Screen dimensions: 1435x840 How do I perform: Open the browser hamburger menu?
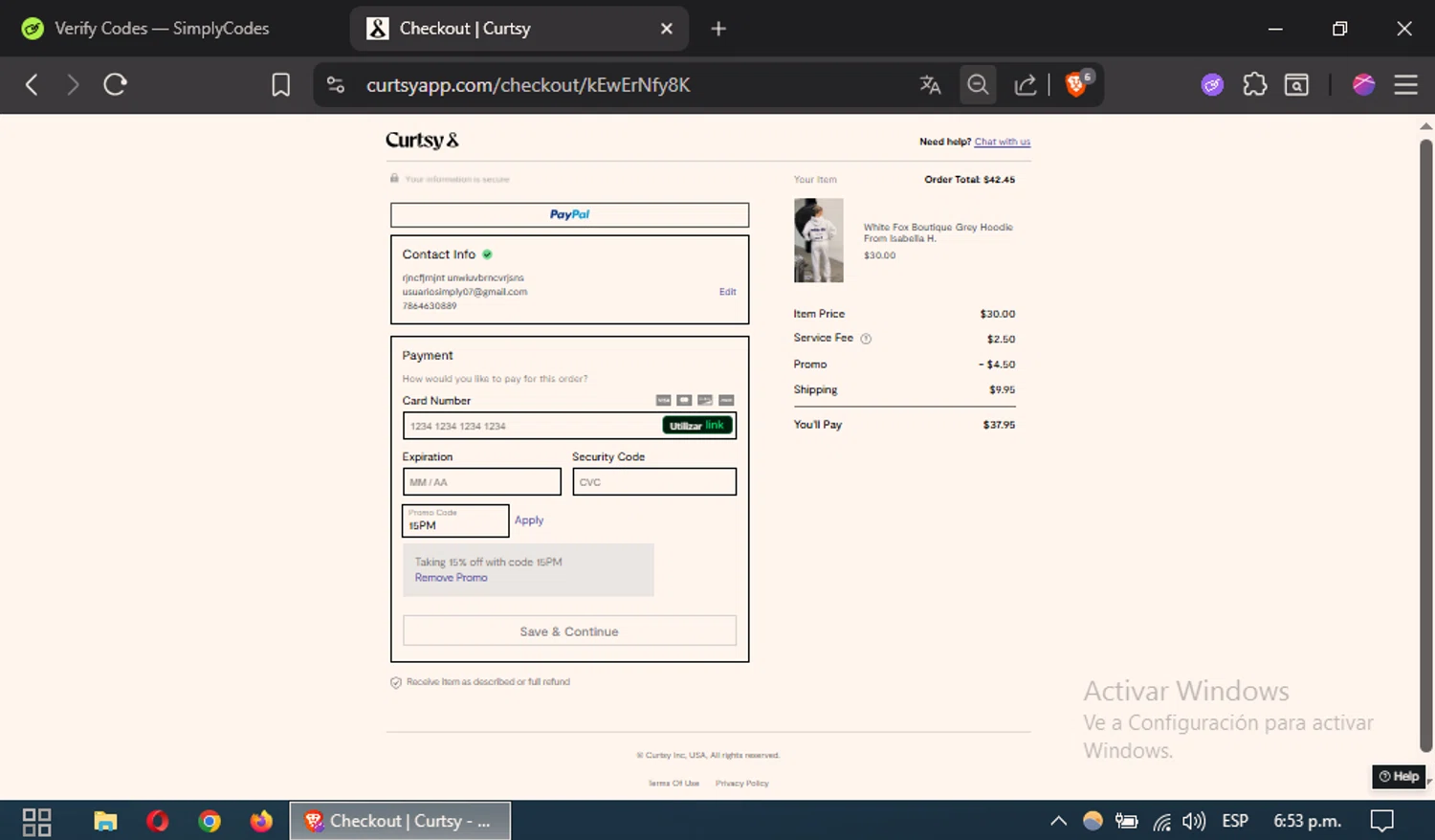coord(1405,85)
